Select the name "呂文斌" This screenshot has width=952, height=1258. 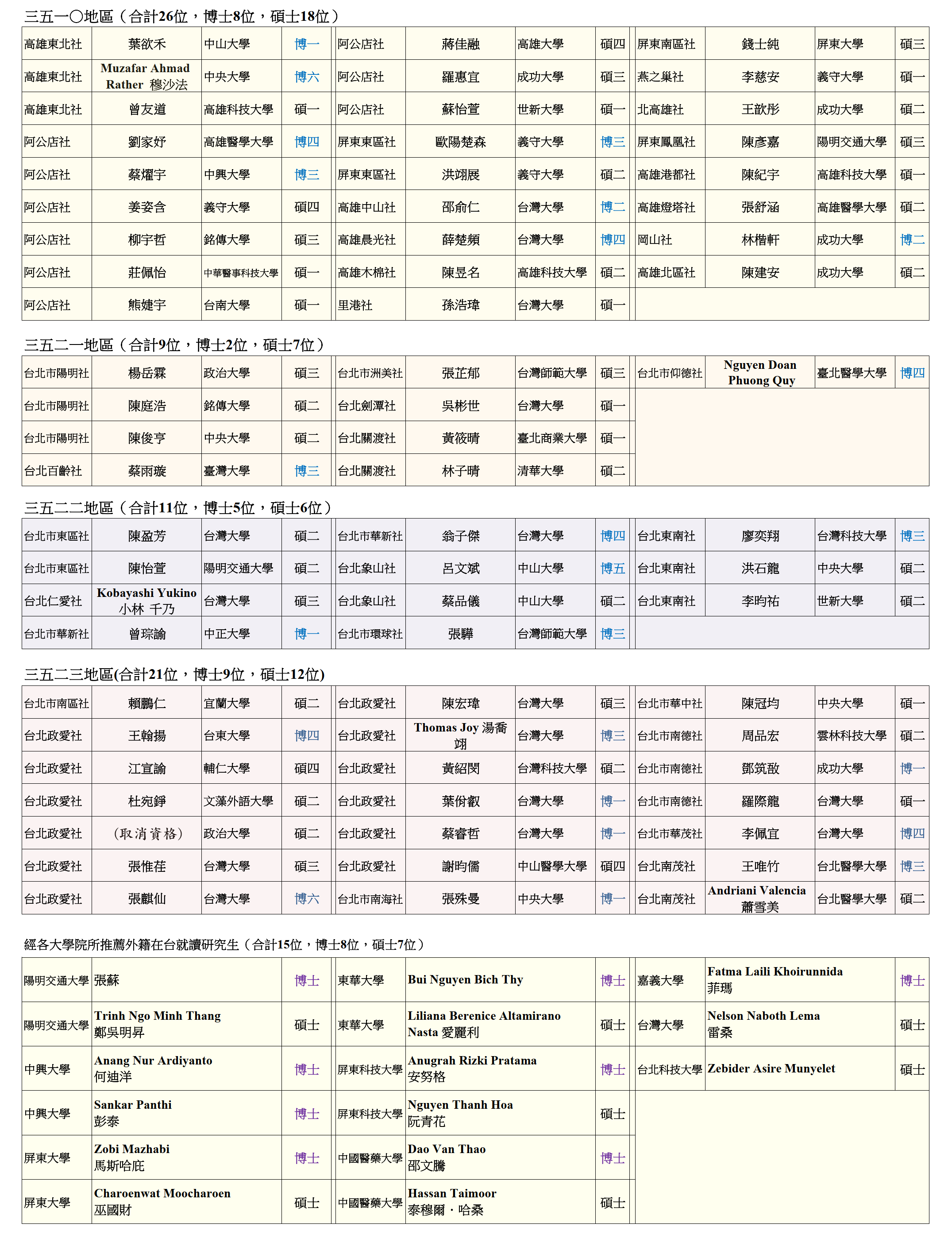[460, 568]
